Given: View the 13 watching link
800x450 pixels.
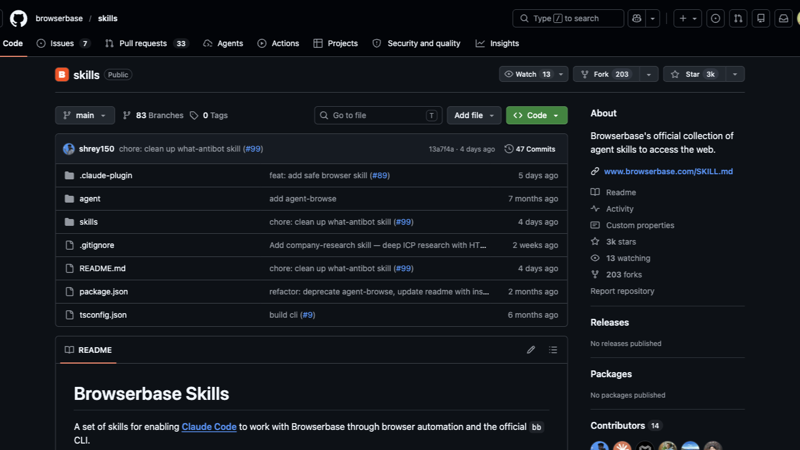Looking at the screenshot, I should (x=628, y=258).
